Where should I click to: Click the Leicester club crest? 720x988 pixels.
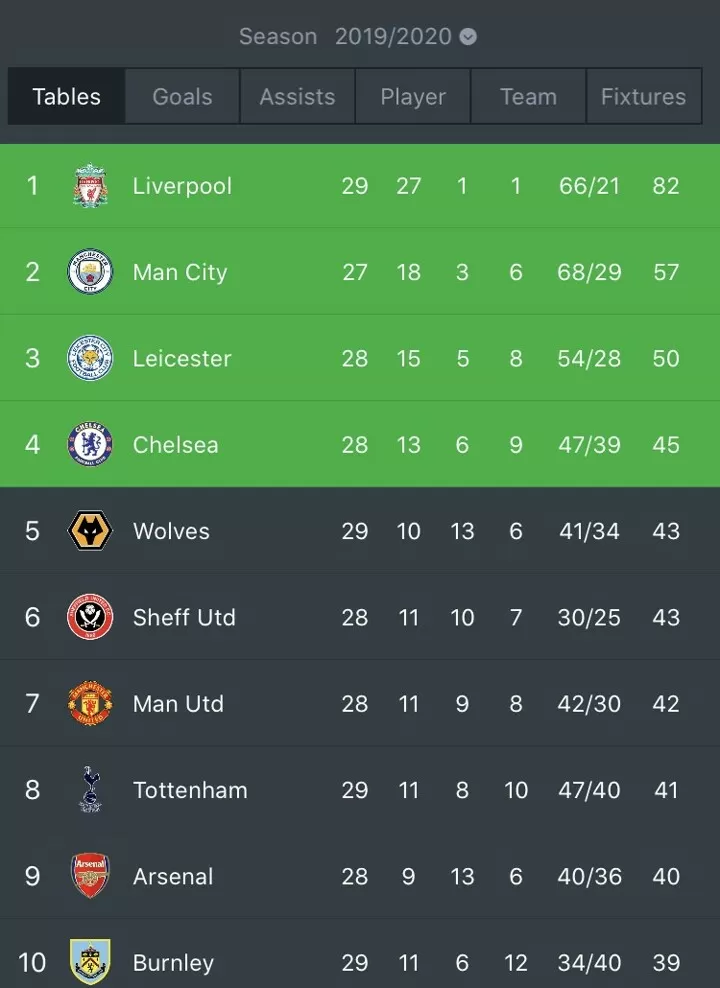tap(90, 358)
